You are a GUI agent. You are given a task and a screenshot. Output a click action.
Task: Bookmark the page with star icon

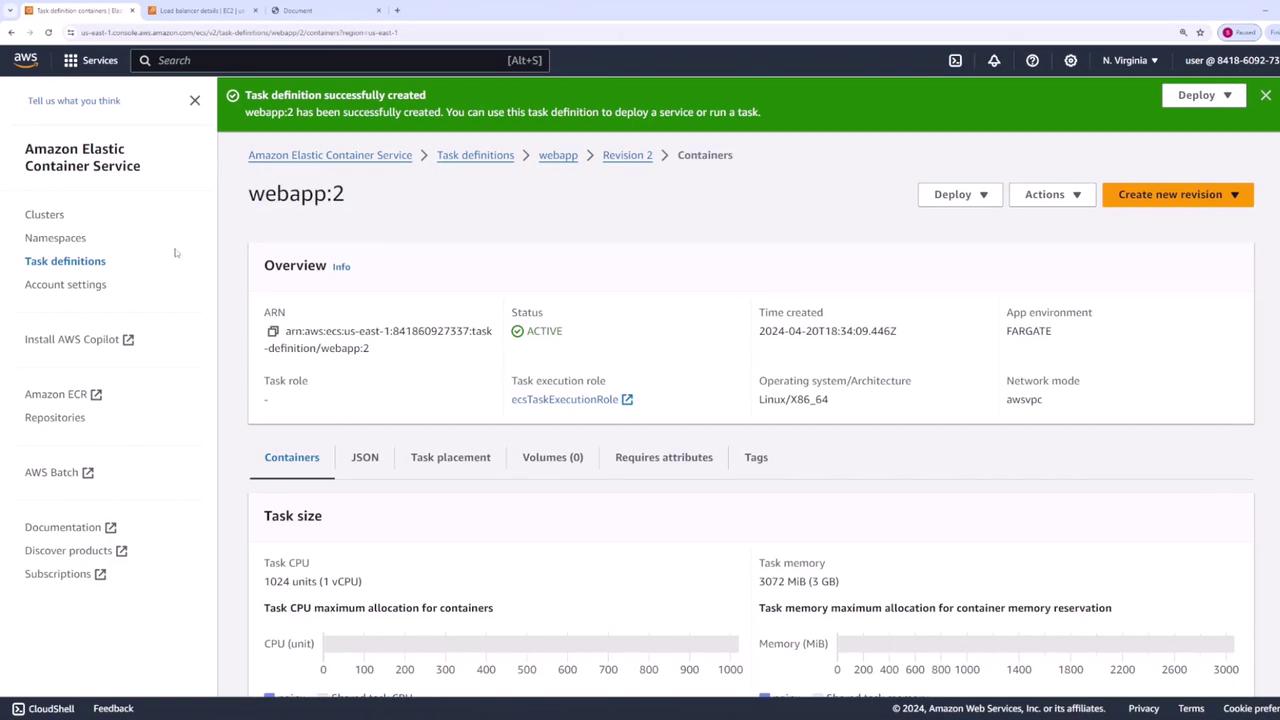[x=1200, y=32]
